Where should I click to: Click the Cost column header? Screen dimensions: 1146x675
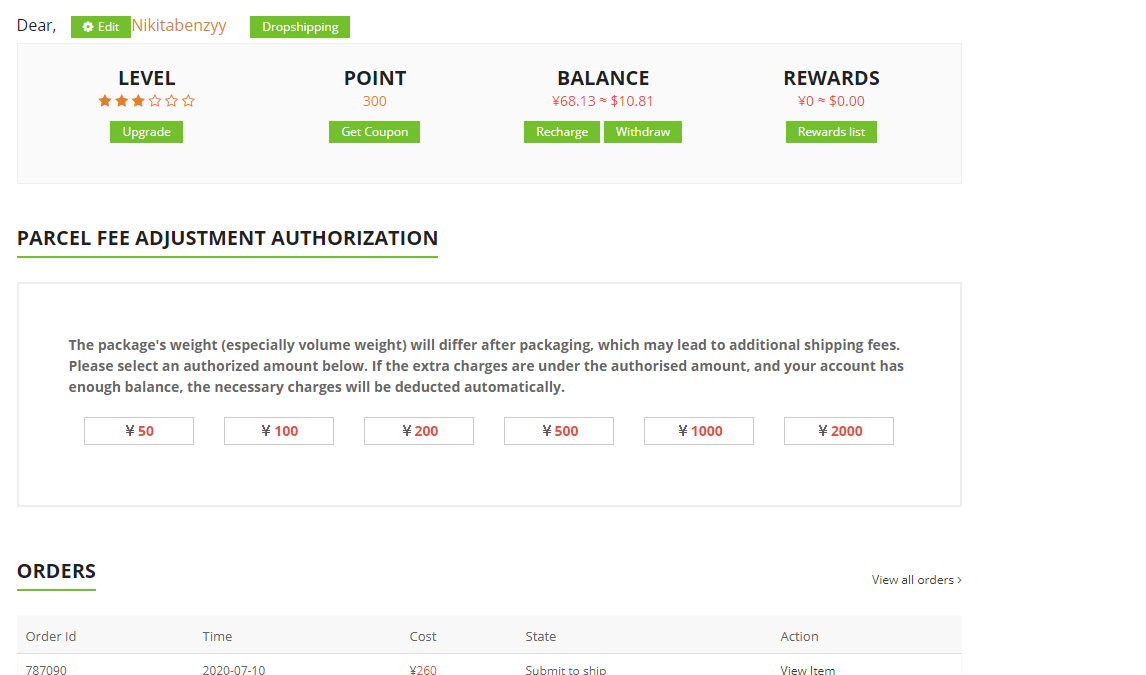point(423,636)
